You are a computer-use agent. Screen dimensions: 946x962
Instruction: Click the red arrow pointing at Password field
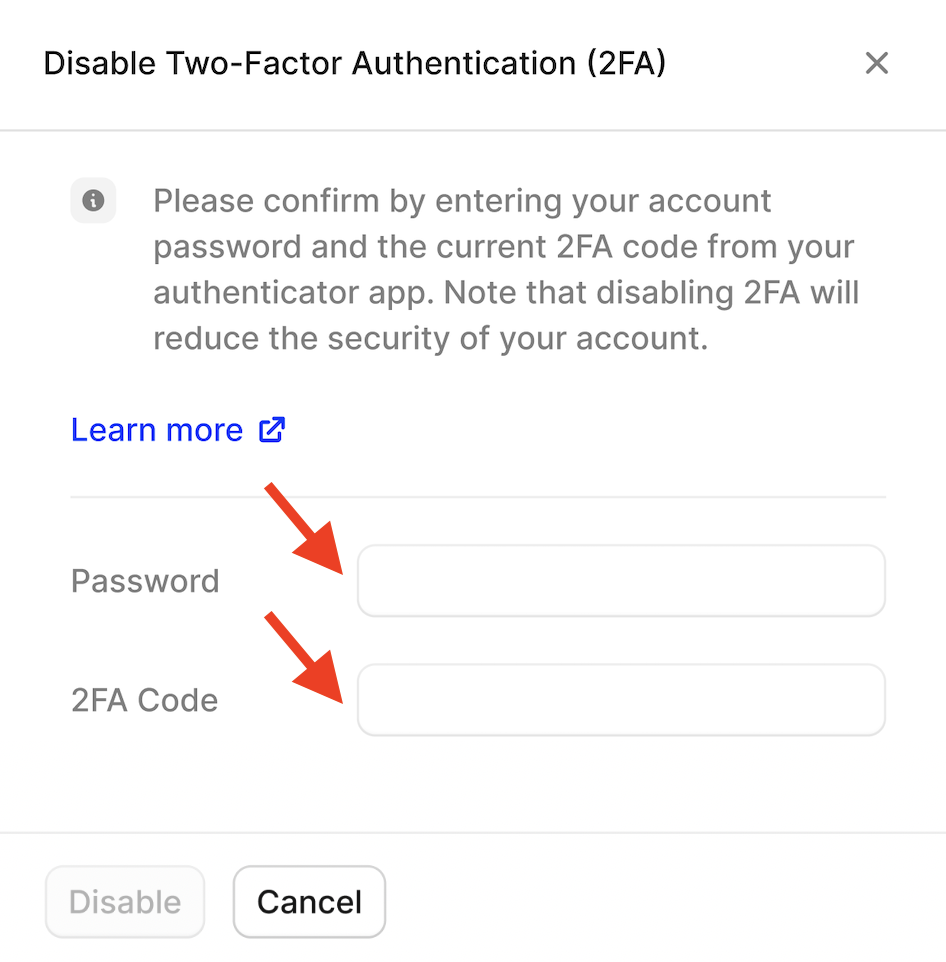tap(304, 529)
